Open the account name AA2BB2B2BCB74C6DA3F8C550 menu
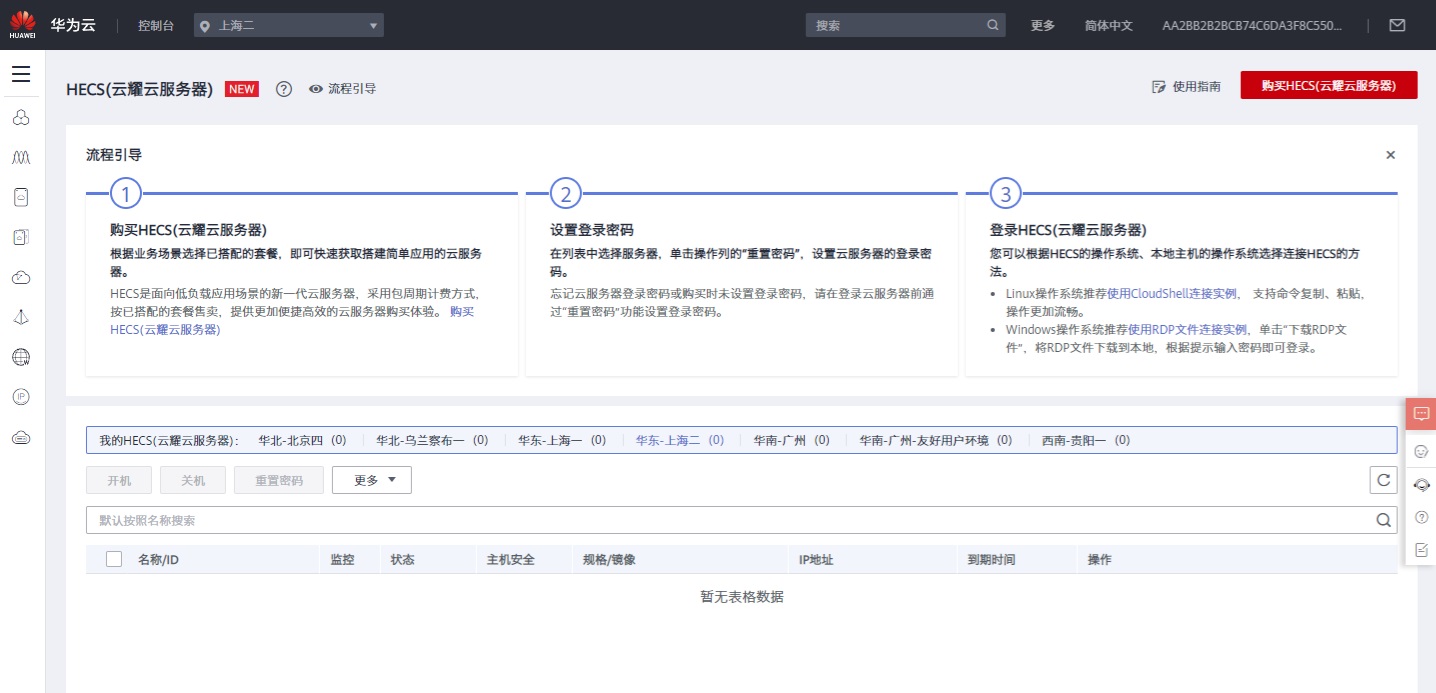The width and height of the screenshot is (1436, 693). click(x=1251, y=25)
